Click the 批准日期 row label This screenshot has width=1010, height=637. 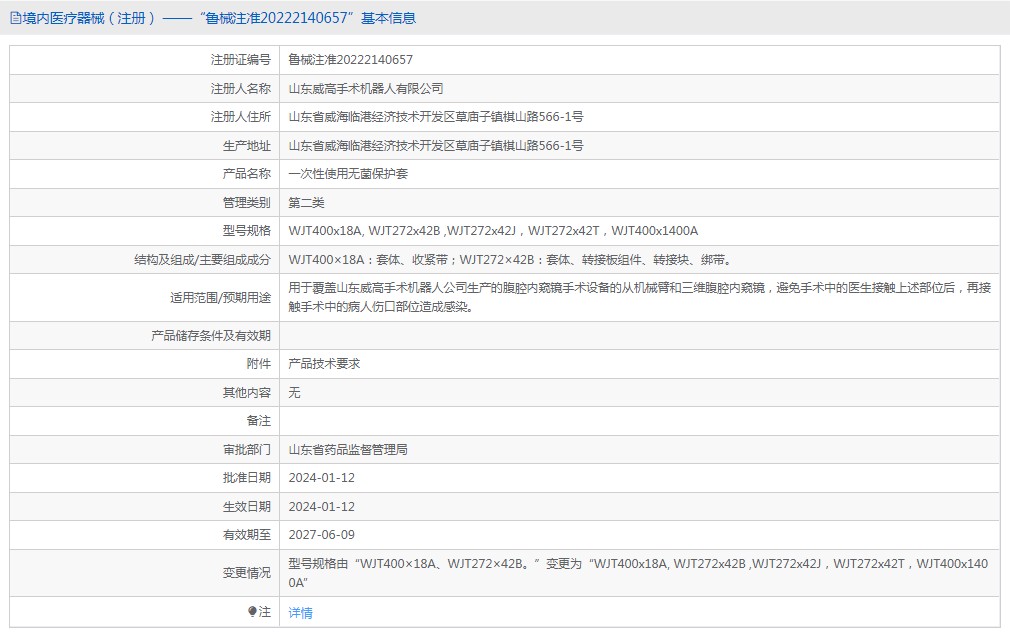tap(247, 478)
